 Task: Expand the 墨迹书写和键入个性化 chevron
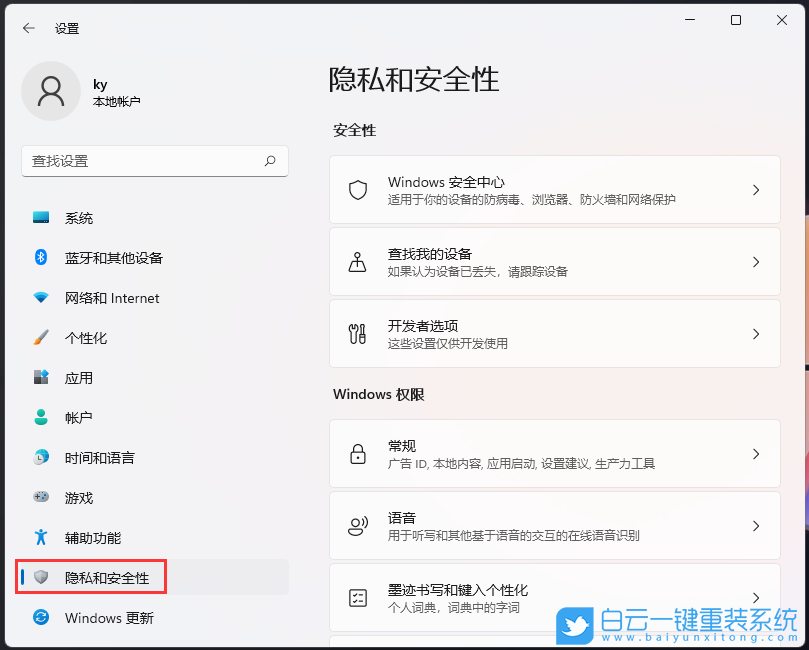click(x=757, y=598)
